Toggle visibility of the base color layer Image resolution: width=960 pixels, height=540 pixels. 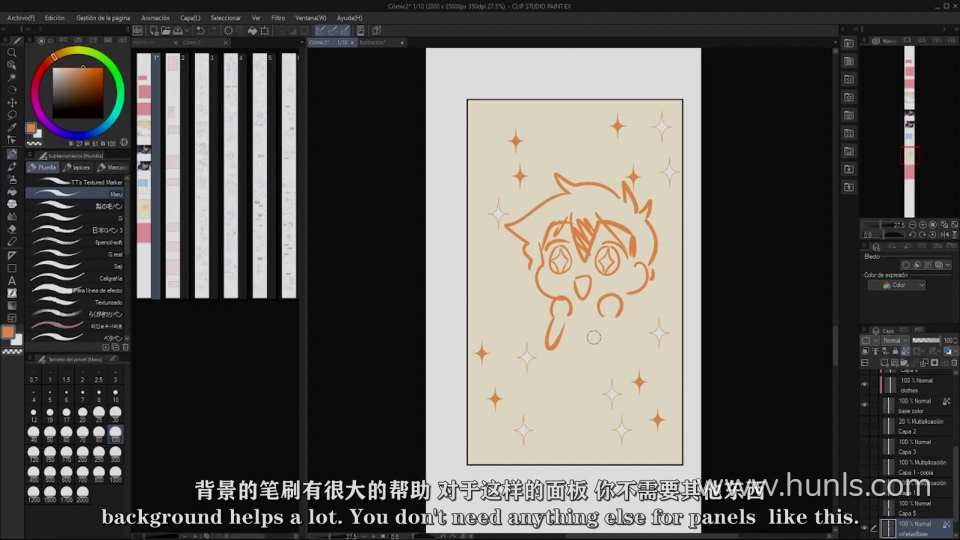[x=864, y=405]
